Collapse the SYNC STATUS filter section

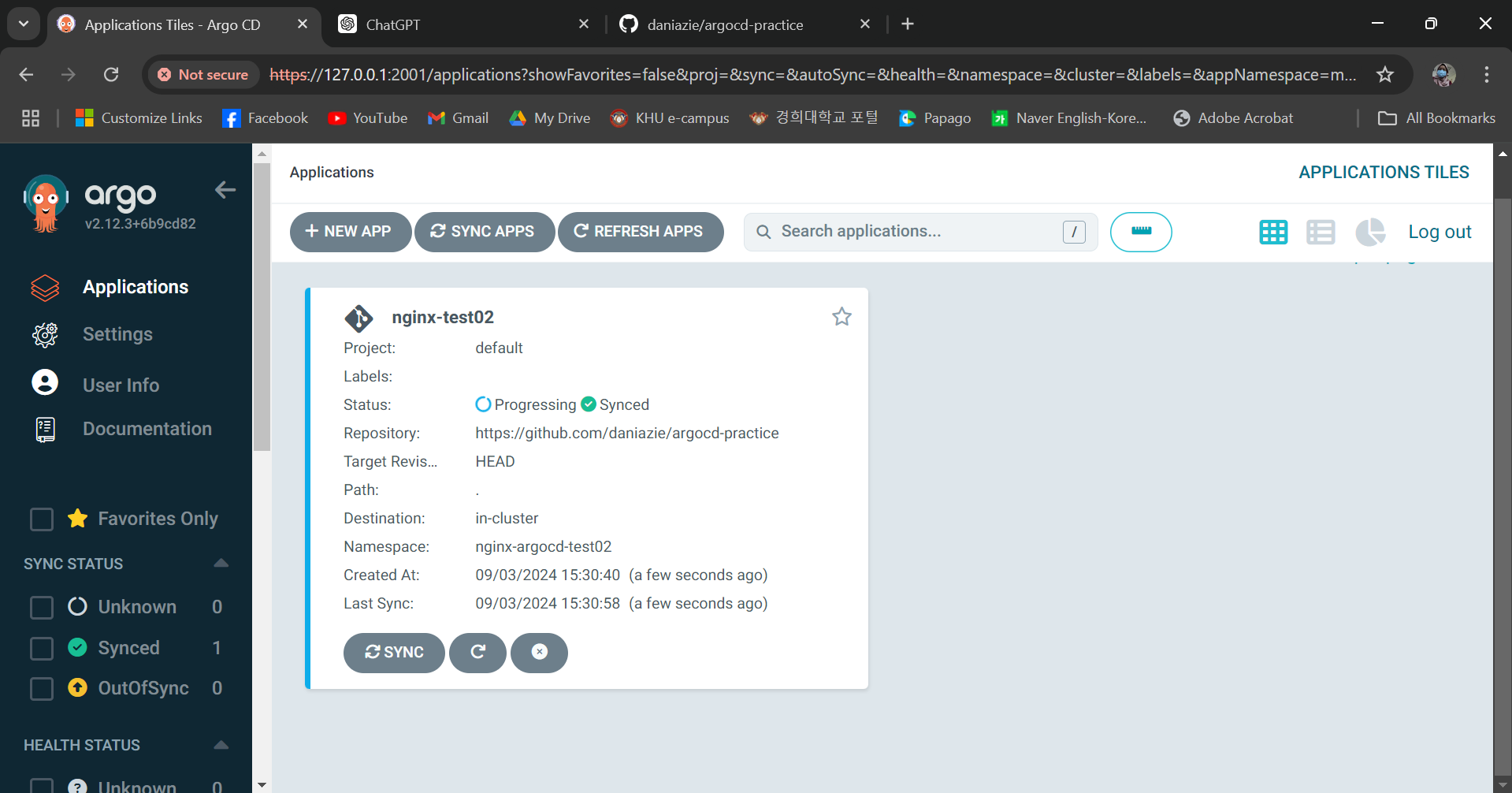(221, 563)
